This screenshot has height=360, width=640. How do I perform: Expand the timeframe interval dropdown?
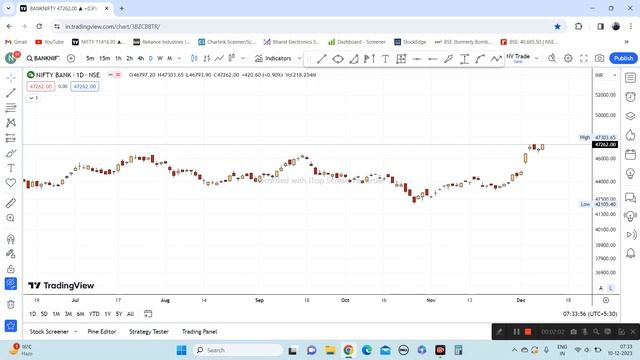pos(179,58)
